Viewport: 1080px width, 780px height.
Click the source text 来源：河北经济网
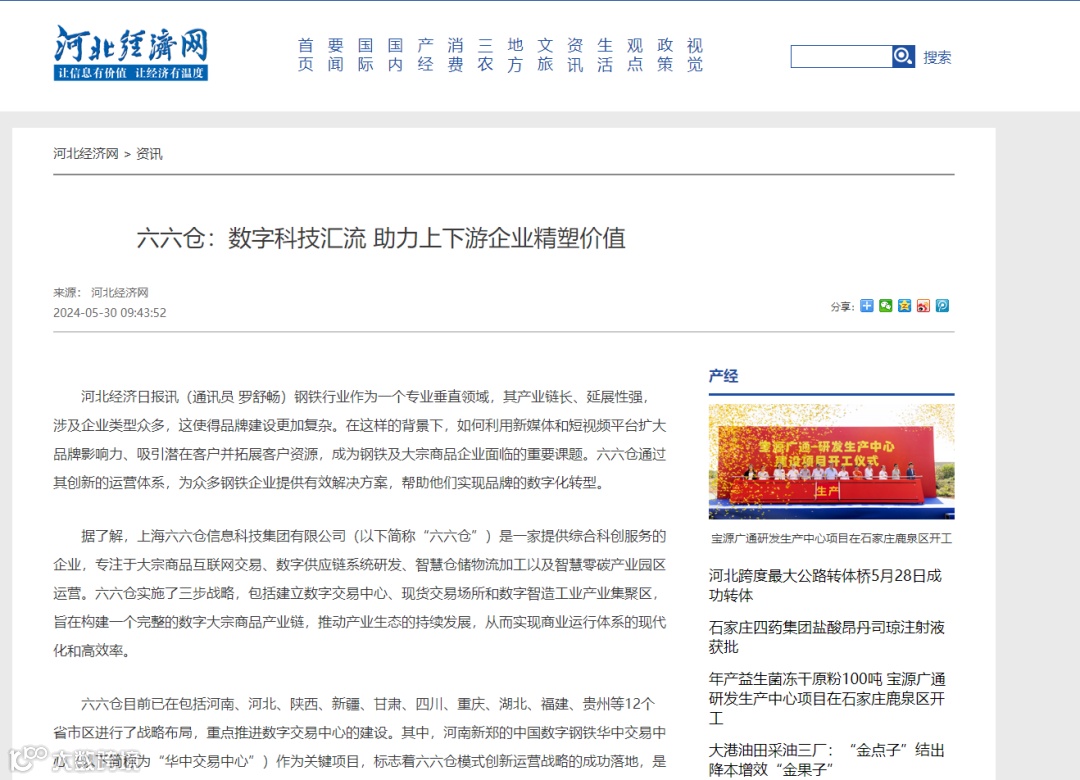(x=101, y=293)
